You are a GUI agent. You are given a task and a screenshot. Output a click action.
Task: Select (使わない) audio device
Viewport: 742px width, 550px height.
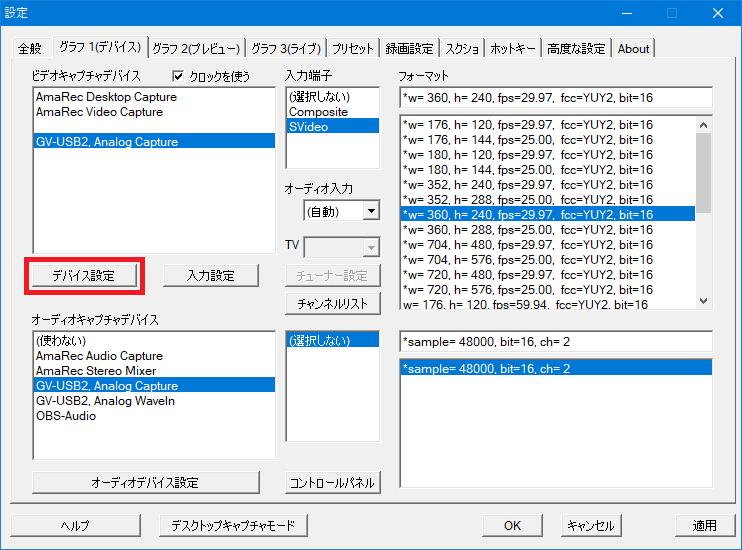point(154,340)
